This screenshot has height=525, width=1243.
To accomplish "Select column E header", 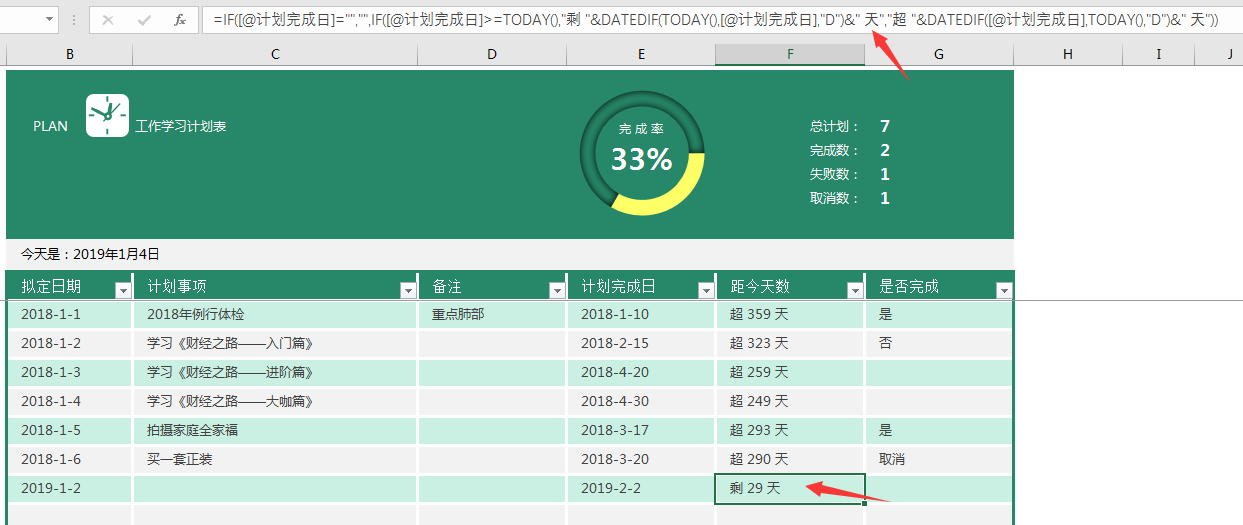I will (x=641, y=55).
